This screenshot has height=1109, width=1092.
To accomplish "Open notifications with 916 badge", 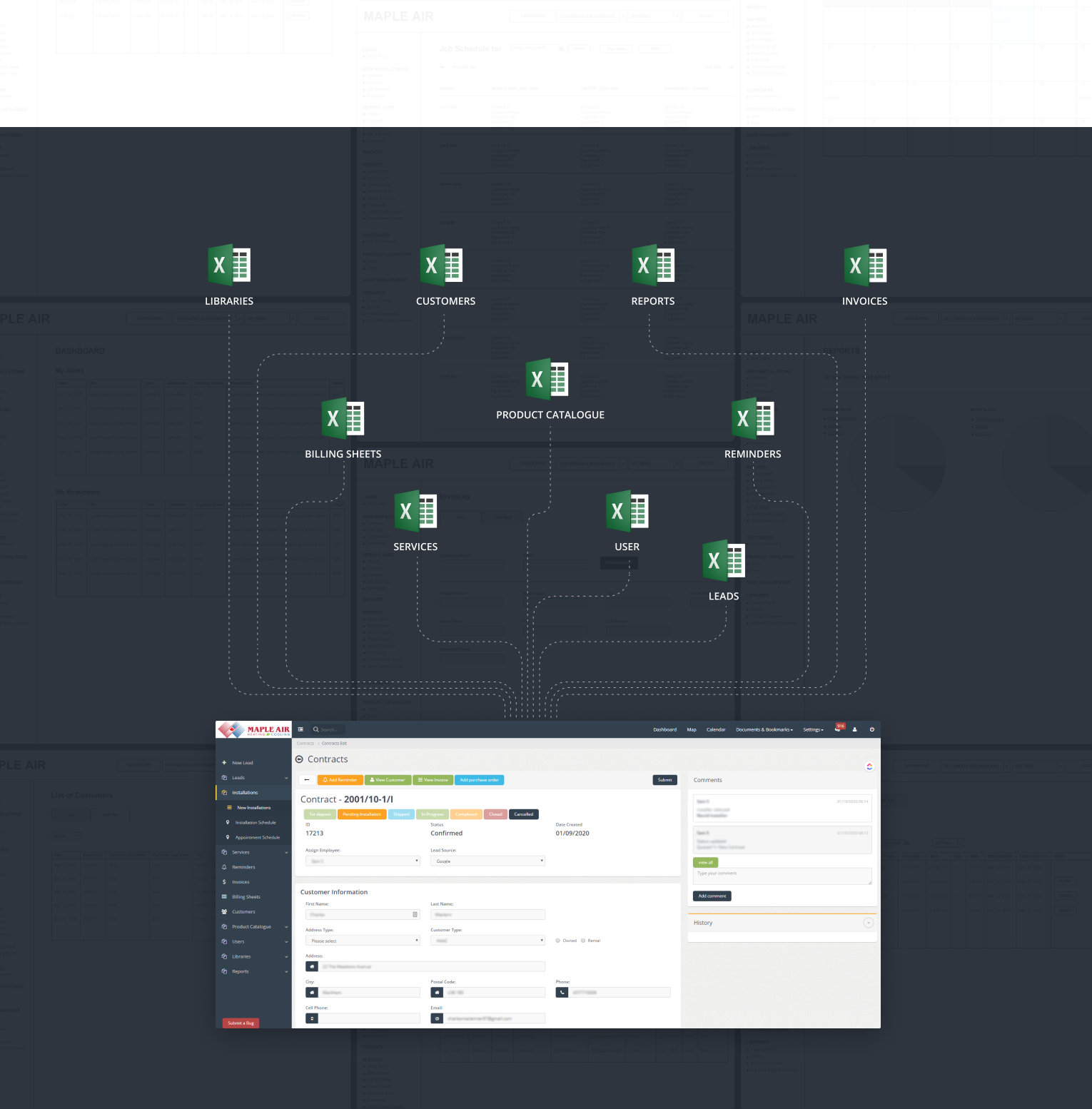I will [x=839, y=728].
